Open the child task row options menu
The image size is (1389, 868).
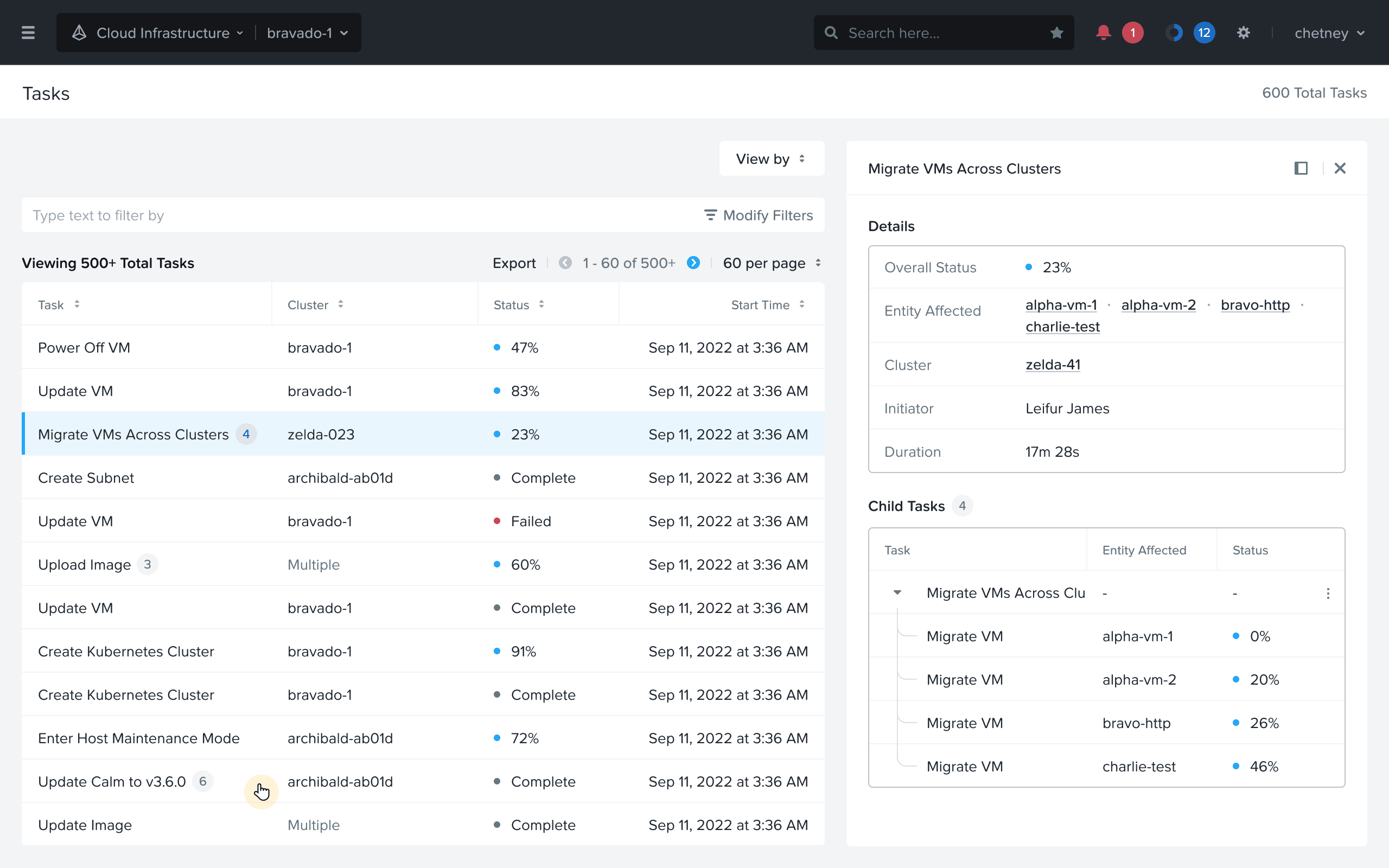pyautogui.click(x=1328, y=593)
